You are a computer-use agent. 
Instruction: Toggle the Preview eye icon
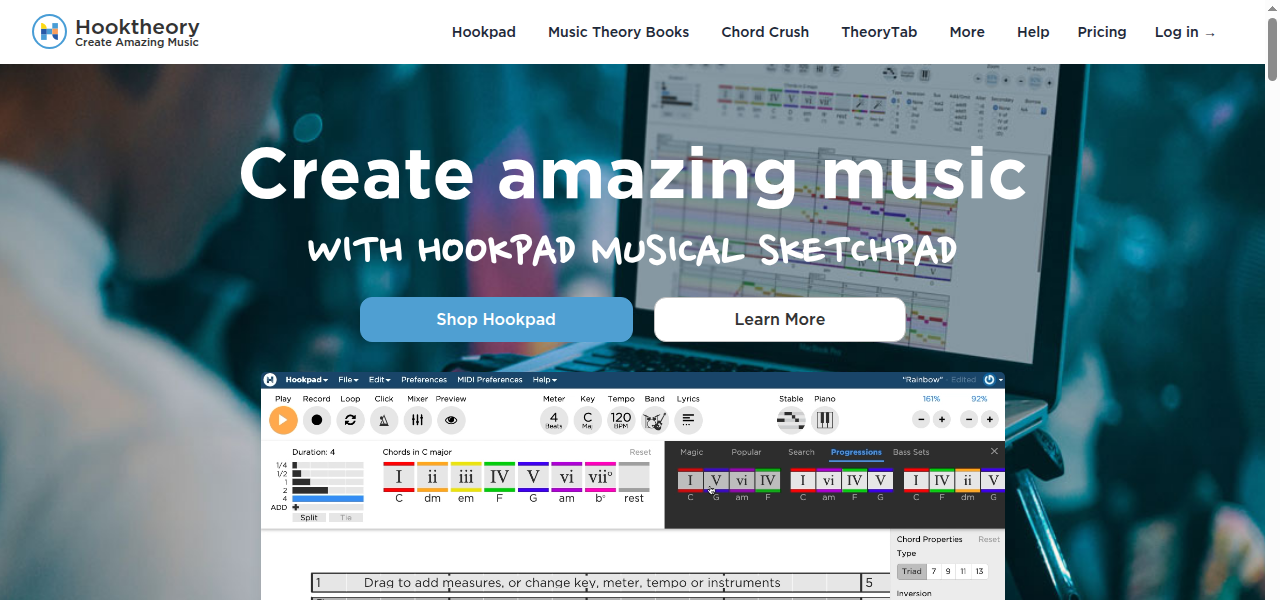pos(451,420)
